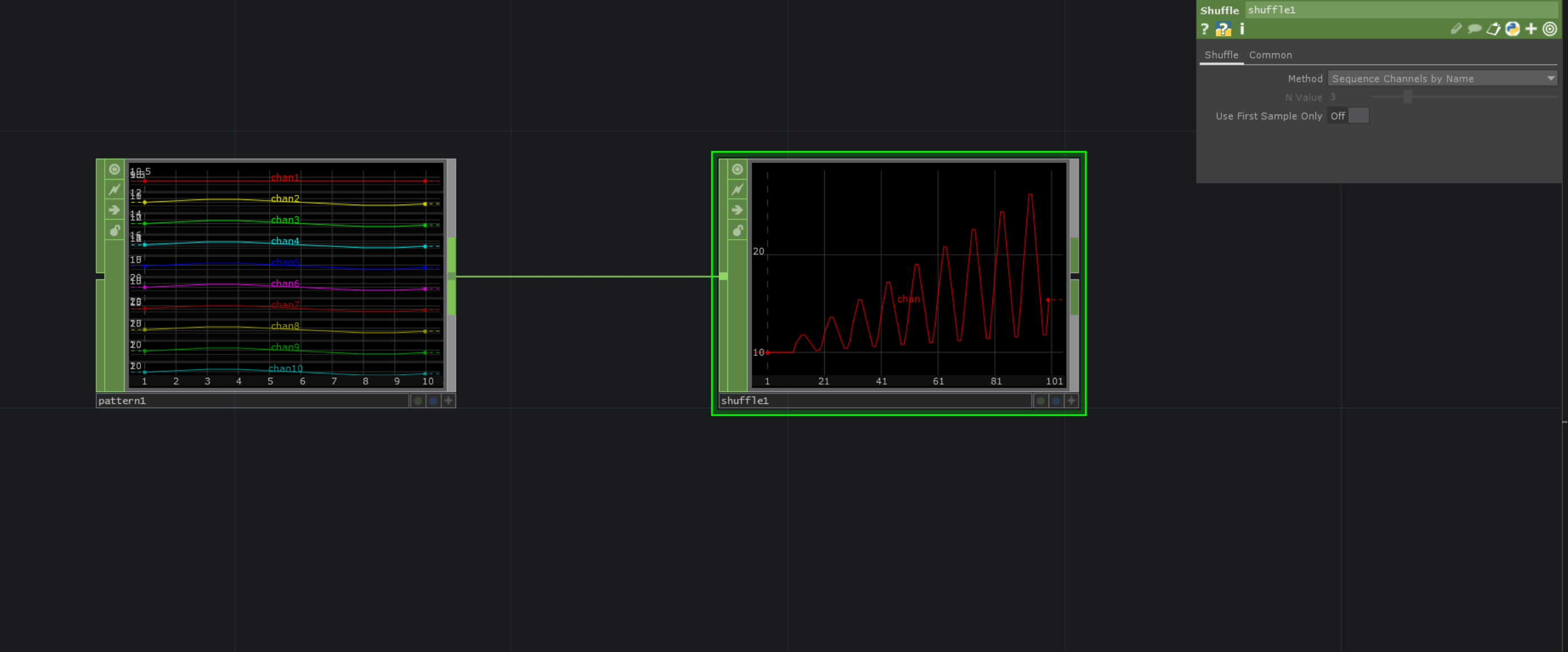Image resolution: width=1568 pixels, height=652 pixels.
Task: Click the shuffle1 name input field
Action: 1400,10
